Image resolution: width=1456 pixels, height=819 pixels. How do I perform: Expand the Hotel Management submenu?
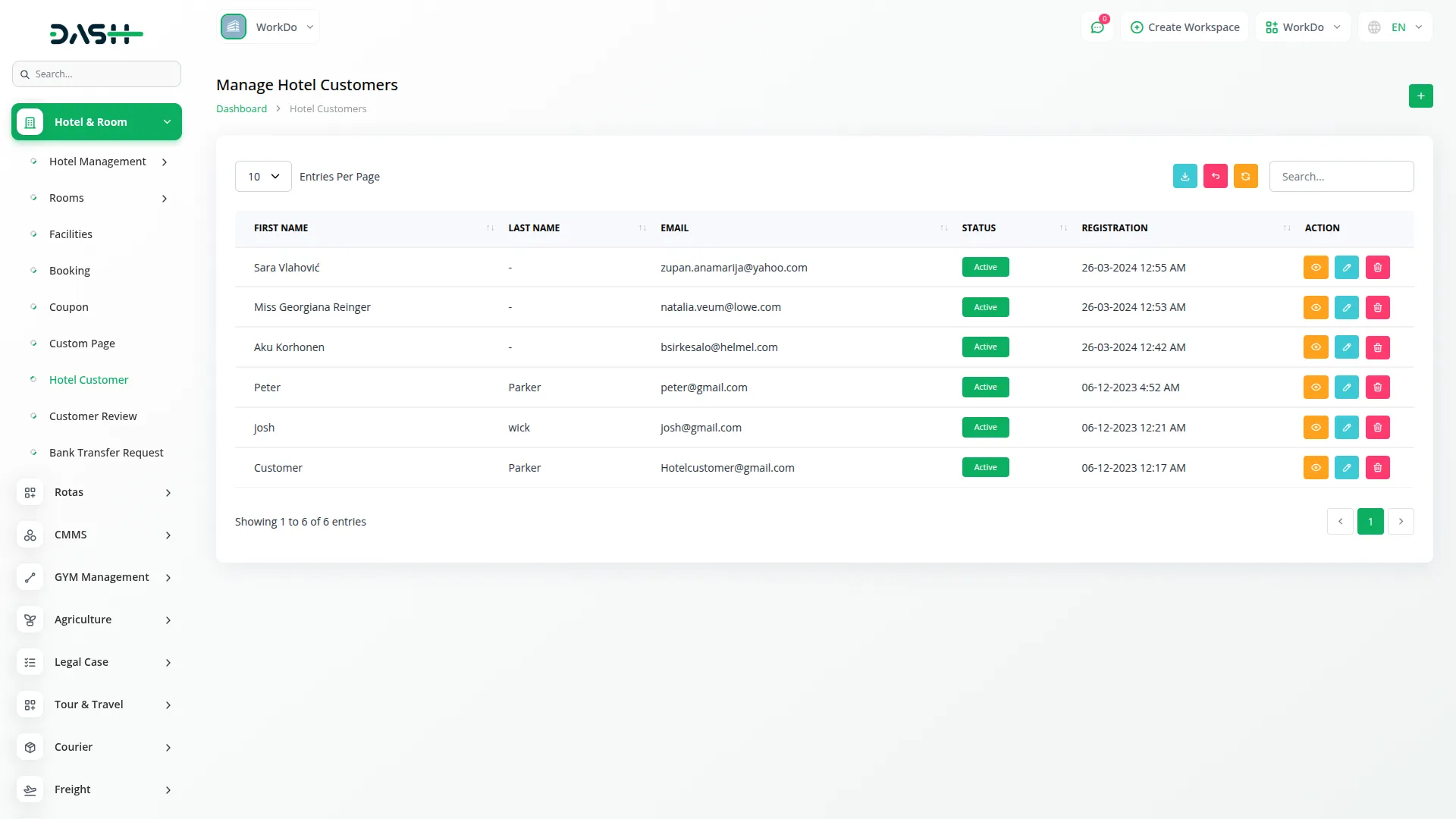point(98,162)
